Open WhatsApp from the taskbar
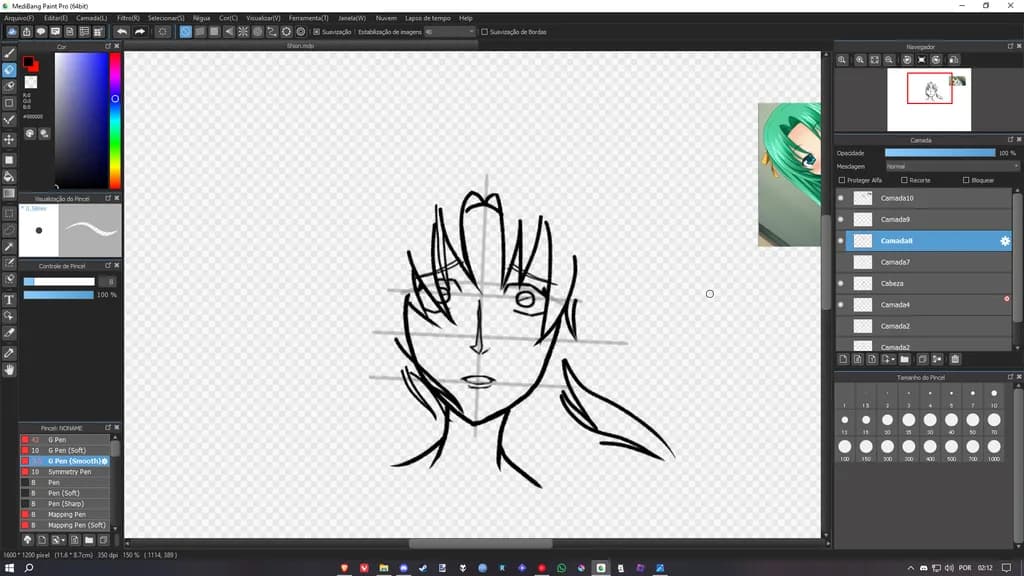Image resolution: width=1024 pixels, height=576 pixels. (x=562, y=568)
